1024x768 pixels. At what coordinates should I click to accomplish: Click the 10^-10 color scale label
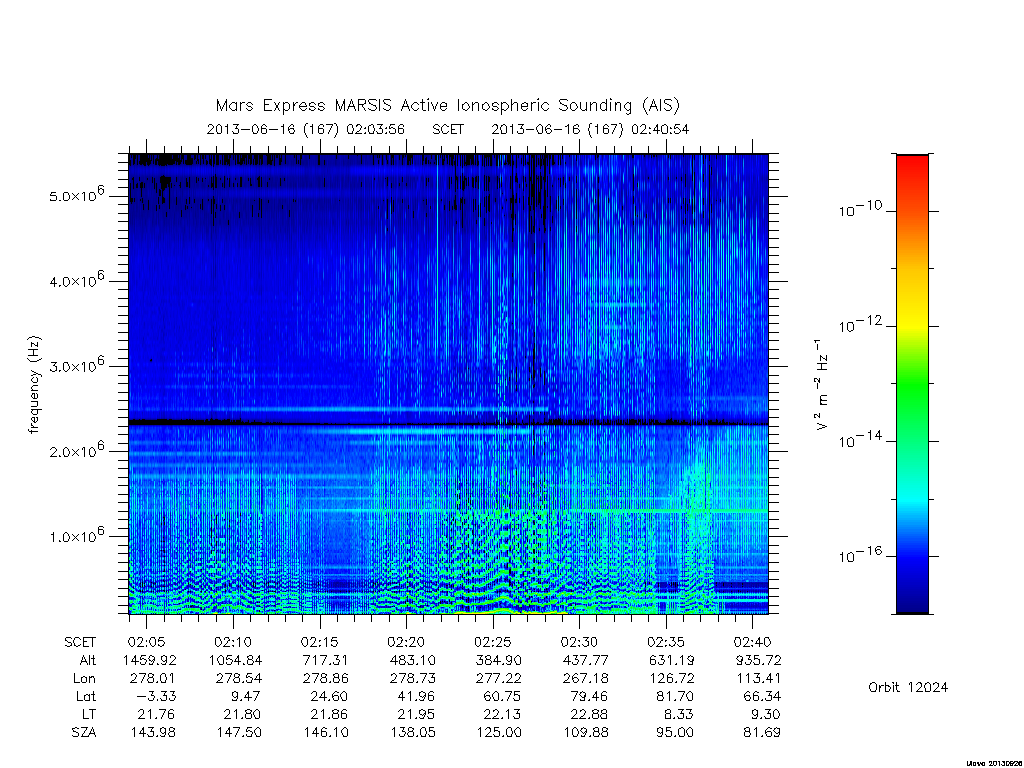[x=859, y=209]
